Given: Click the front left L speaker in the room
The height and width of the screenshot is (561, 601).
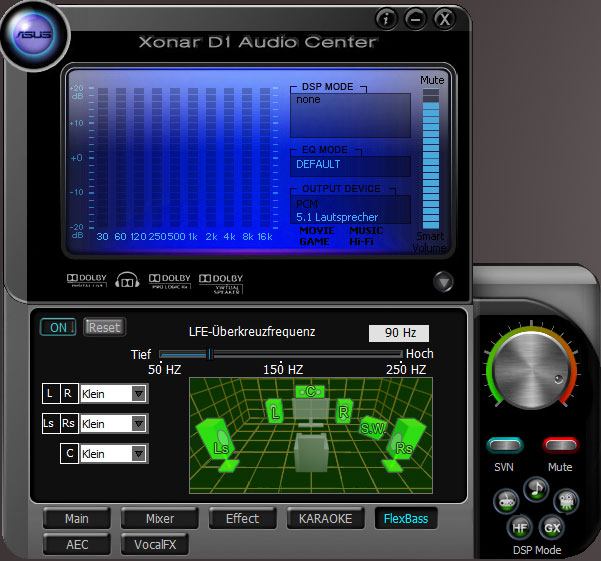Looking at the screenshot, I should click(x=275, y=412).
